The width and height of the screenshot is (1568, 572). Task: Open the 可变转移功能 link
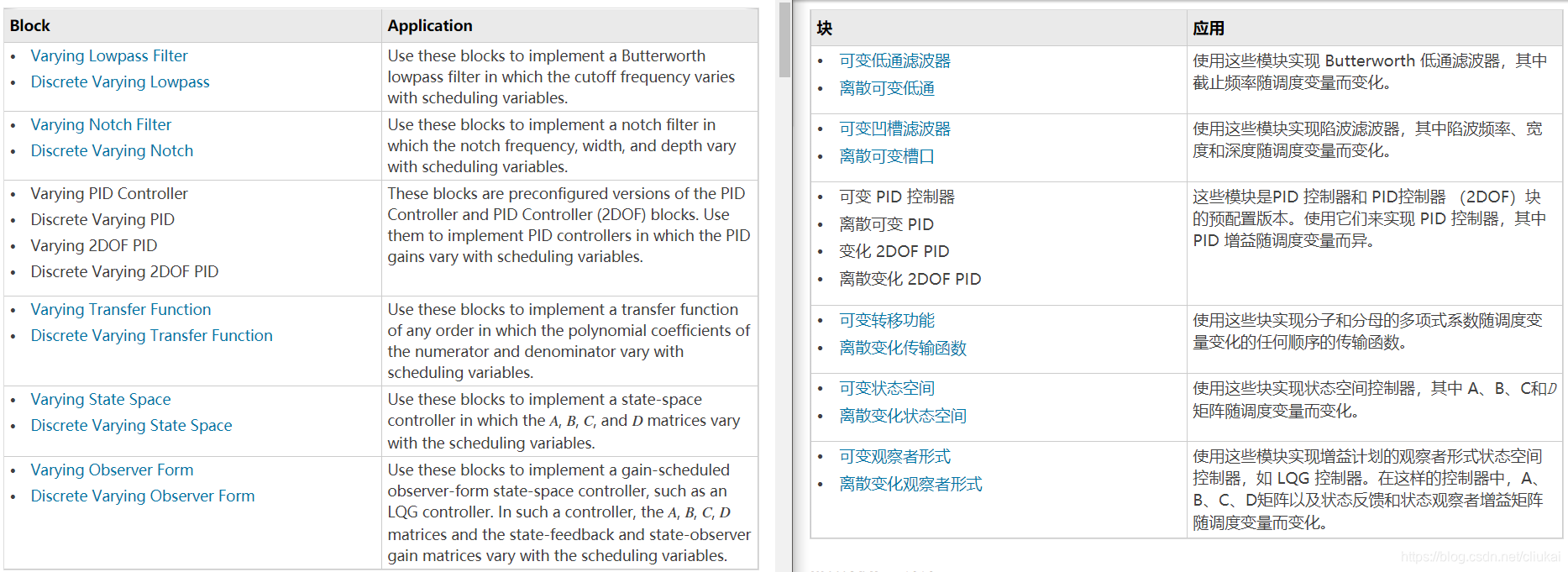point(887,321)
